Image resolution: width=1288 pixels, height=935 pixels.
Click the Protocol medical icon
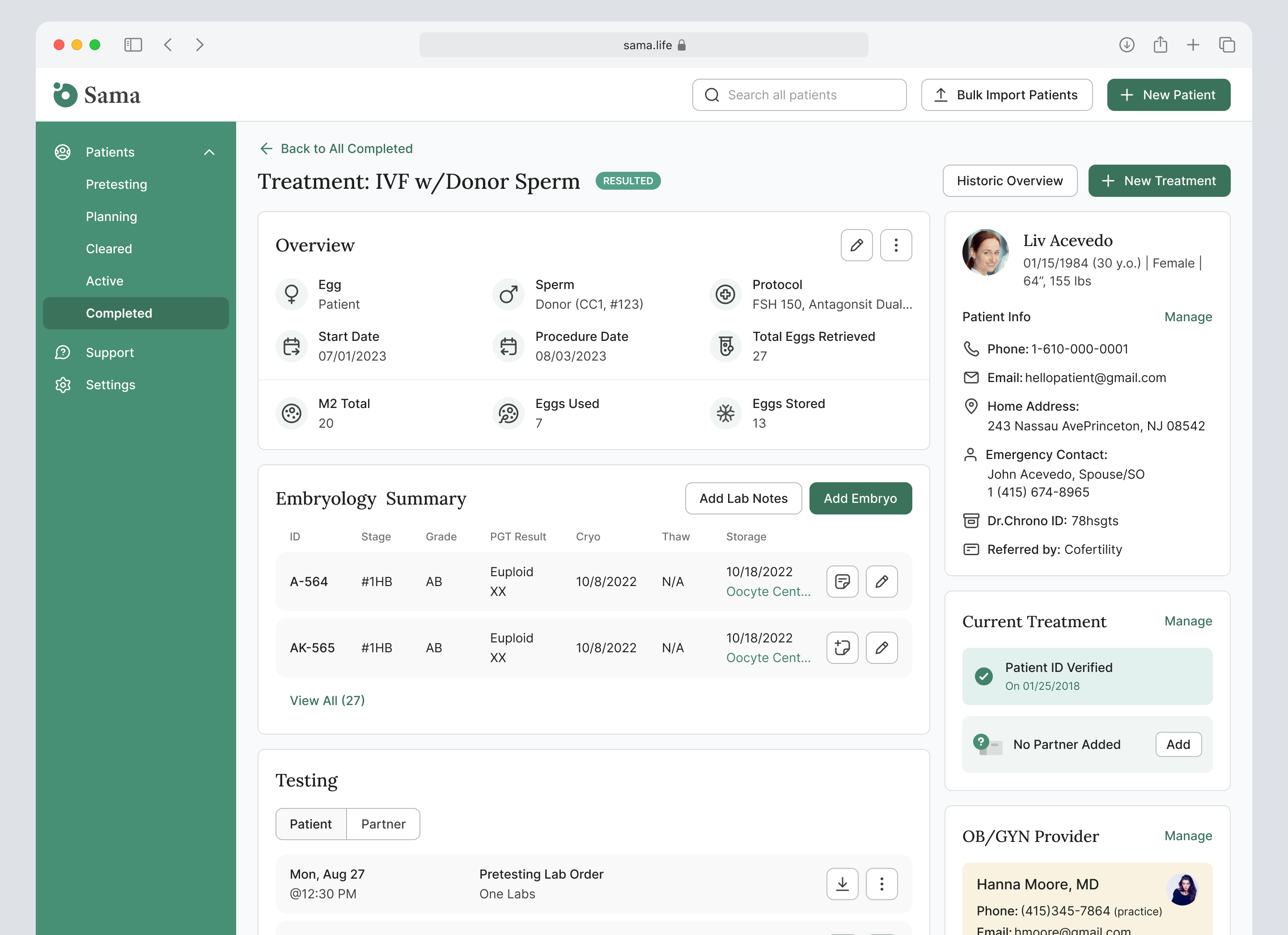pos(725,294)
